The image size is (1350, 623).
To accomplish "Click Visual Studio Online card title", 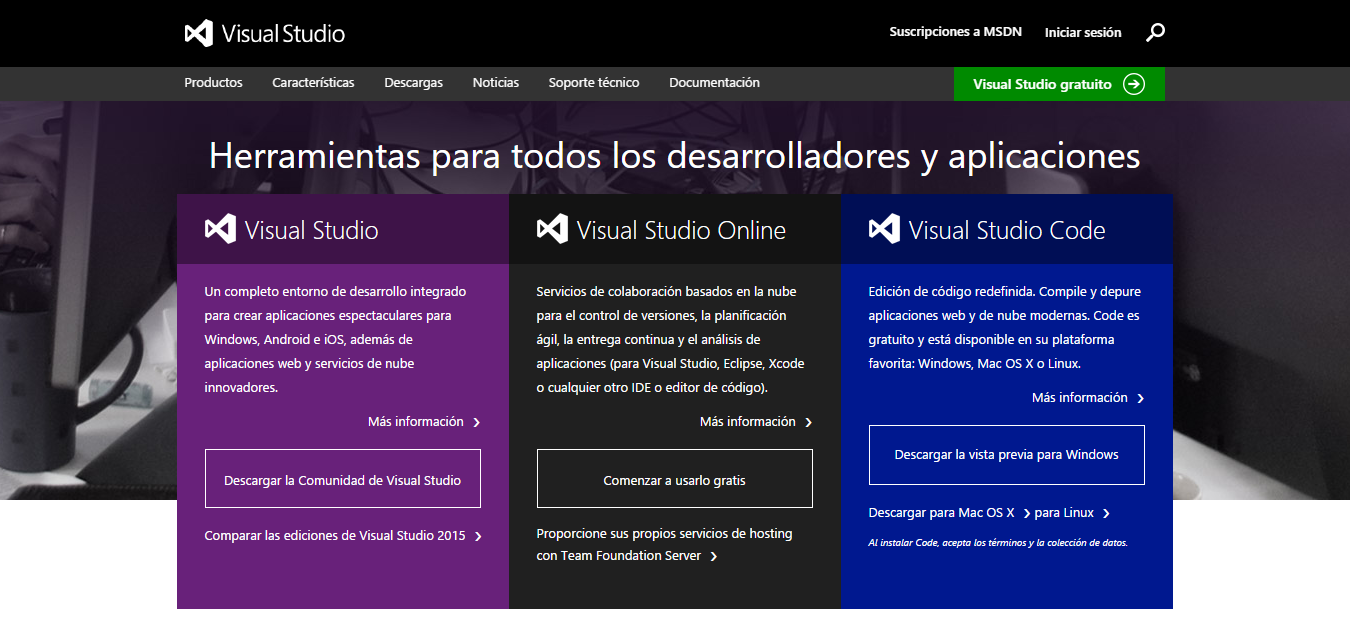I will coord(681,230).
